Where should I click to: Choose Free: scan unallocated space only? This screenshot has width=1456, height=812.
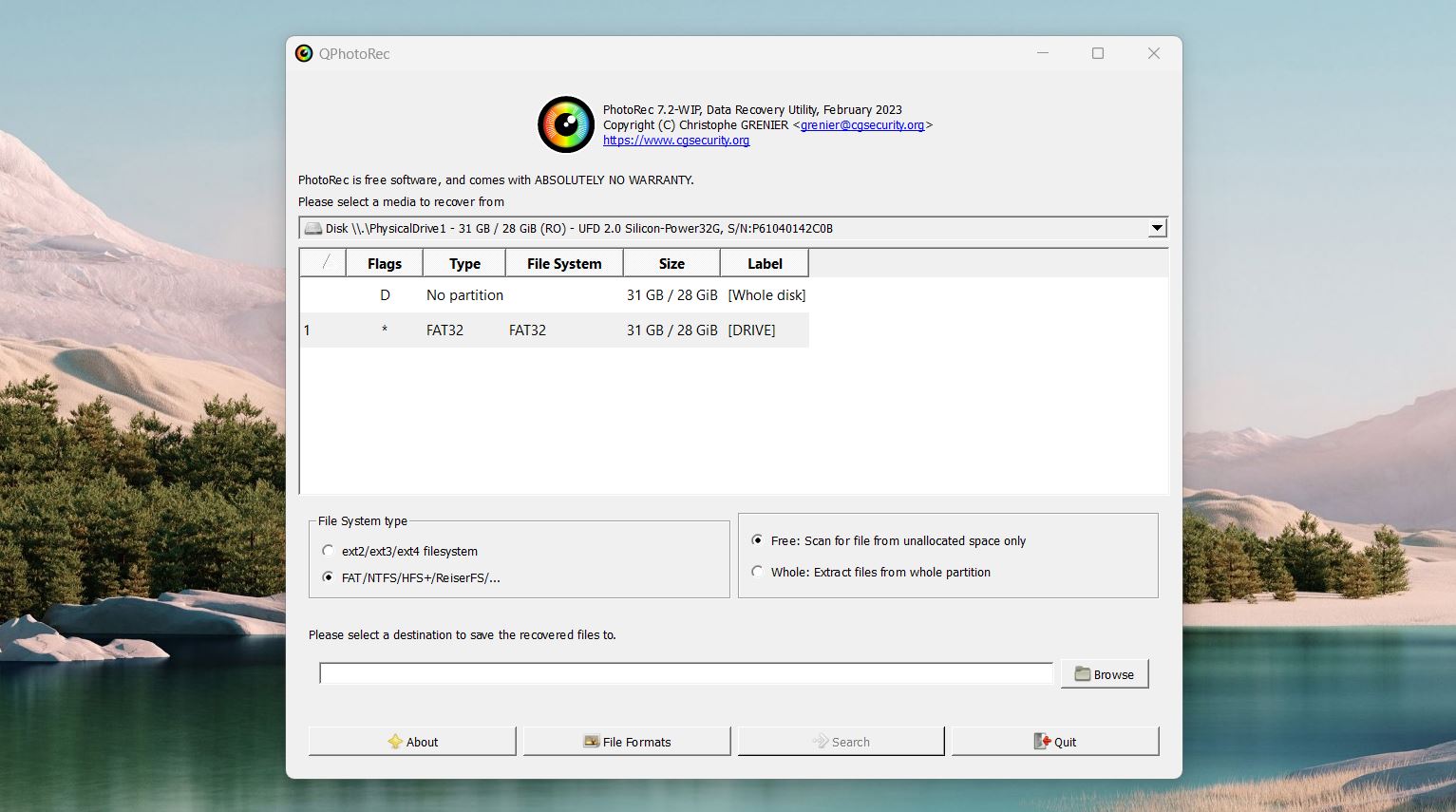(x=757, y=540)
